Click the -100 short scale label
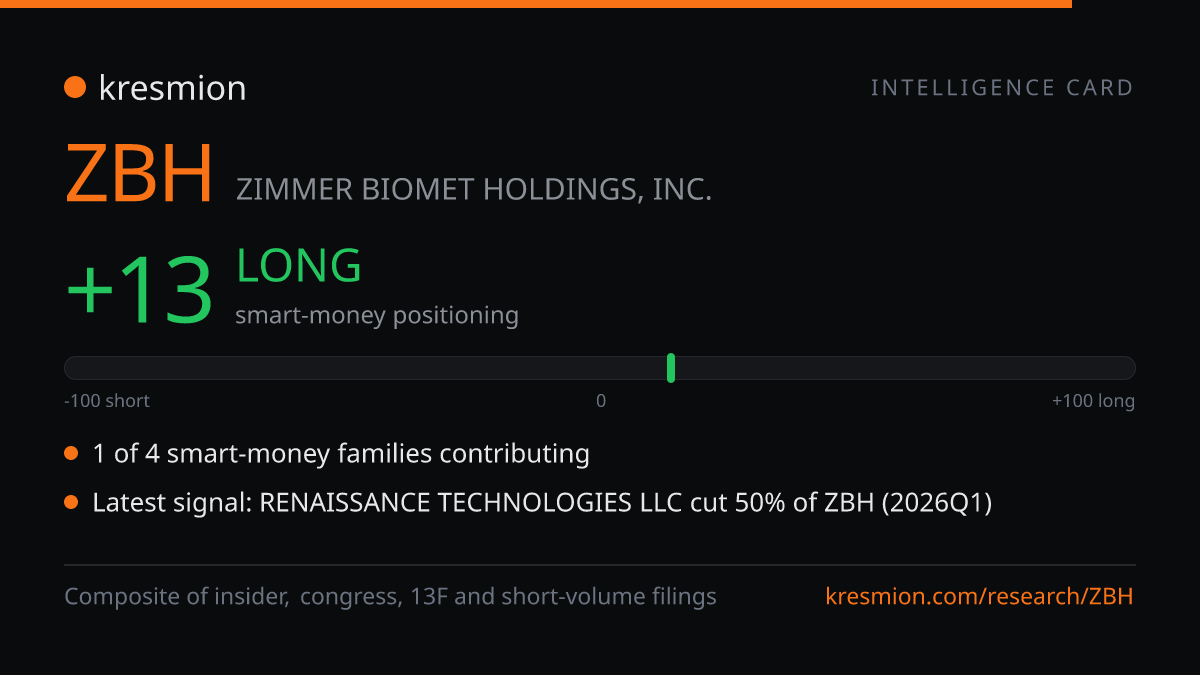 [x=107, y=401]
